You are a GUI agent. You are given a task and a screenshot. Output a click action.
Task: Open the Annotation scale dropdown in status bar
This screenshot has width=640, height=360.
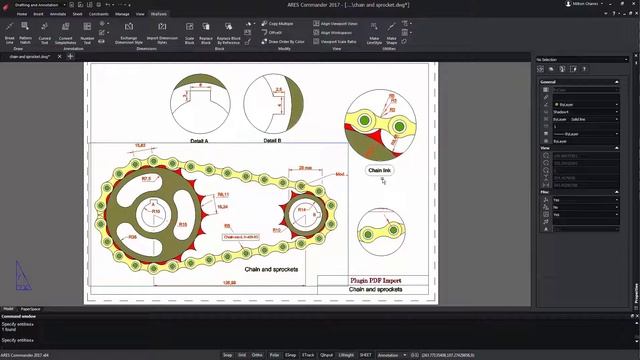click(392, 355)
